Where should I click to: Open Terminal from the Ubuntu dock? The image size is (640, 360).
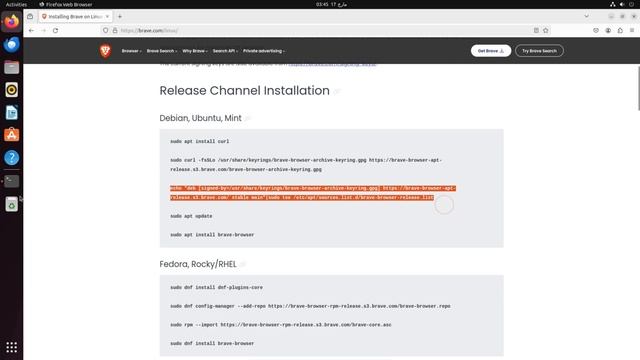[11, 181]
